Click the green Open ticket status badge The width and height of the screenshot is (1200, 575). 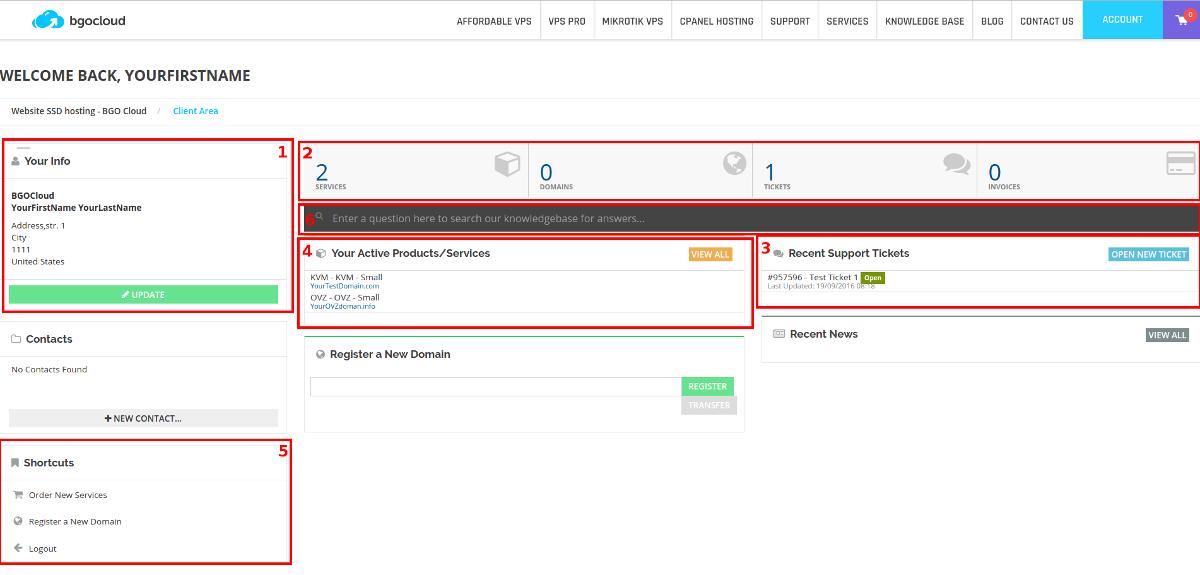coord(873,277)
